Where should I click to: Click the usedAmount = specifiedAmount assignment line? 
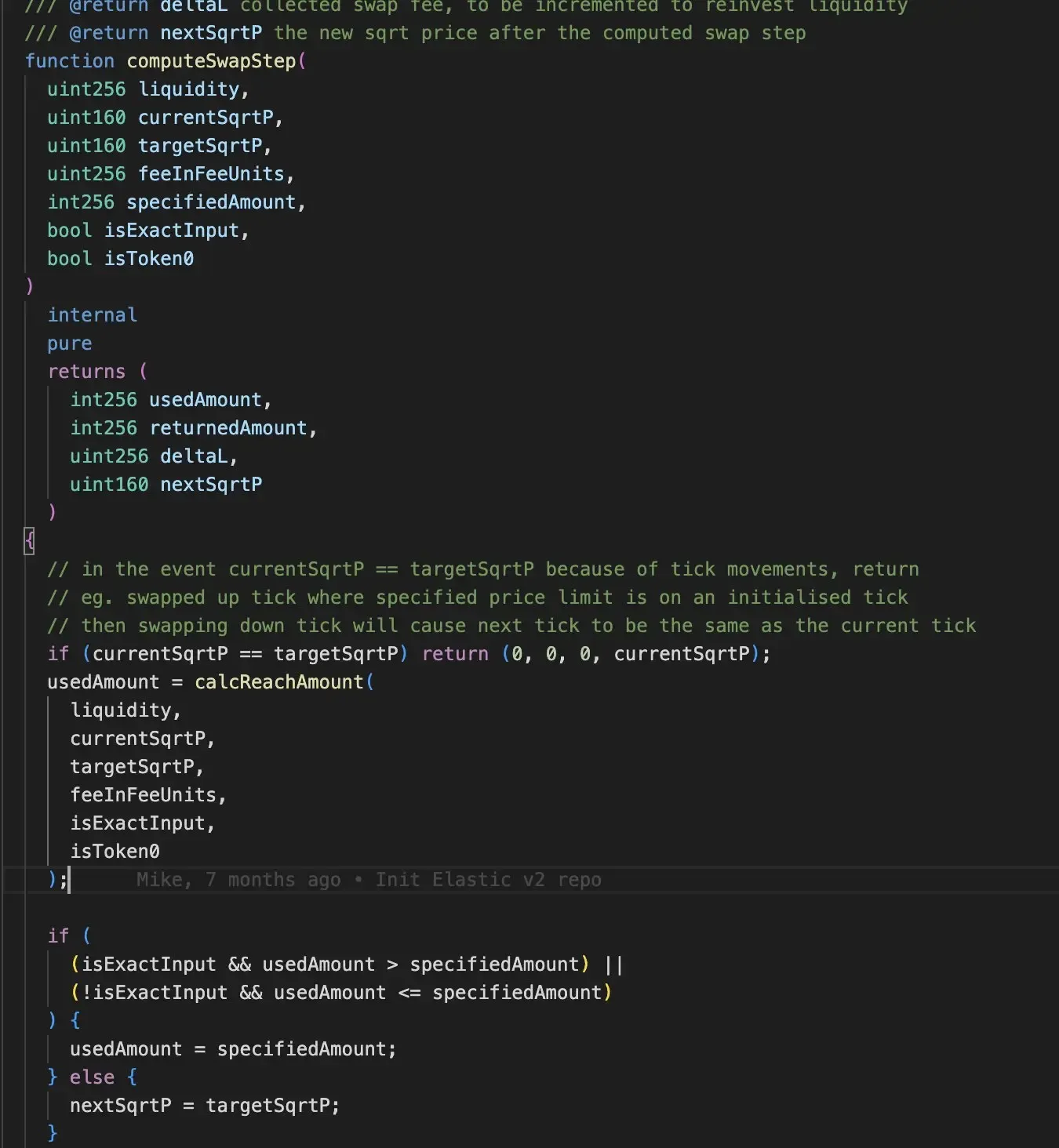(233, 1049)
